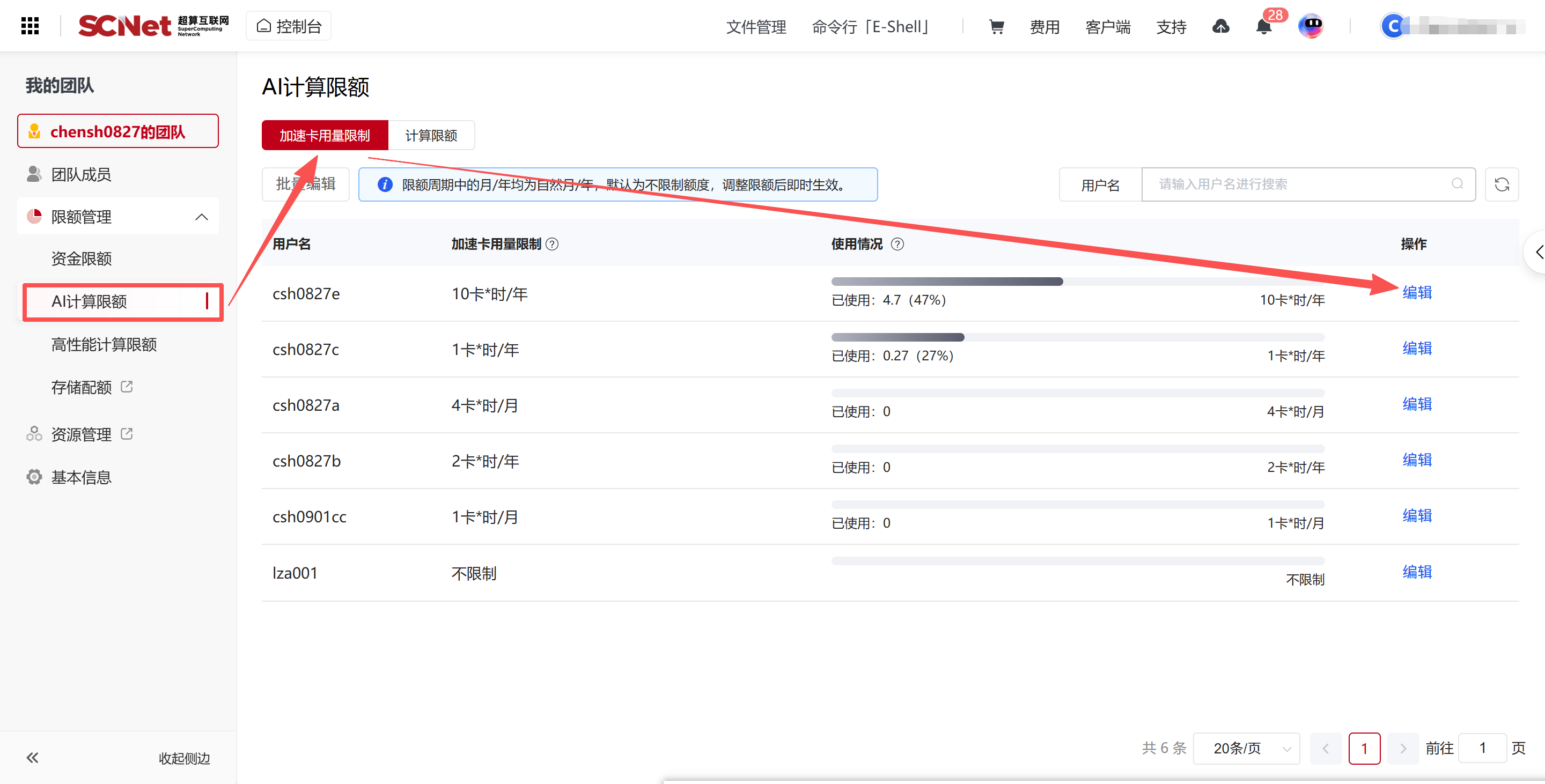1545x784 pixels.
Task: Open the 20条/页 page size dropdown
Action: 1246,748
